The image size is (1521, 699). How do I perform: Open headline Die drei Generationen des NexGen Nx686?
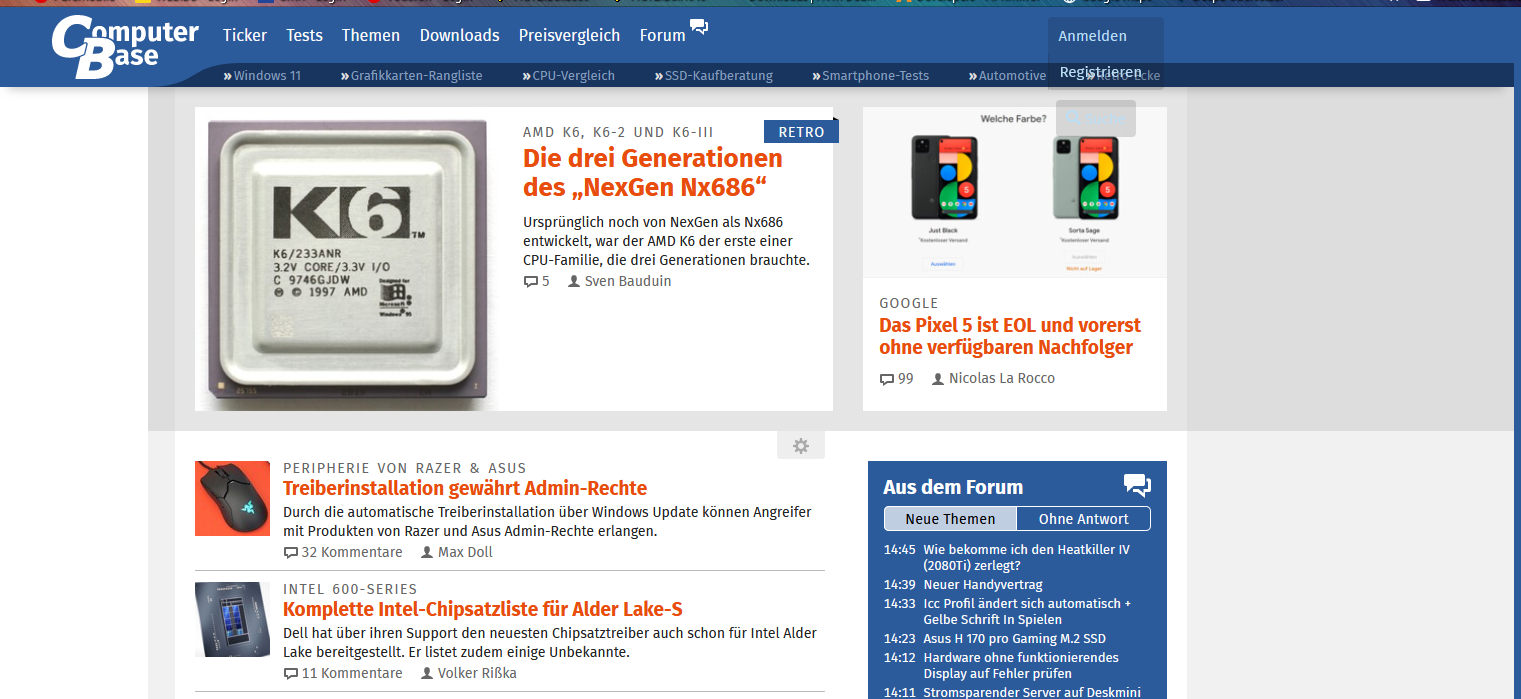653,173
